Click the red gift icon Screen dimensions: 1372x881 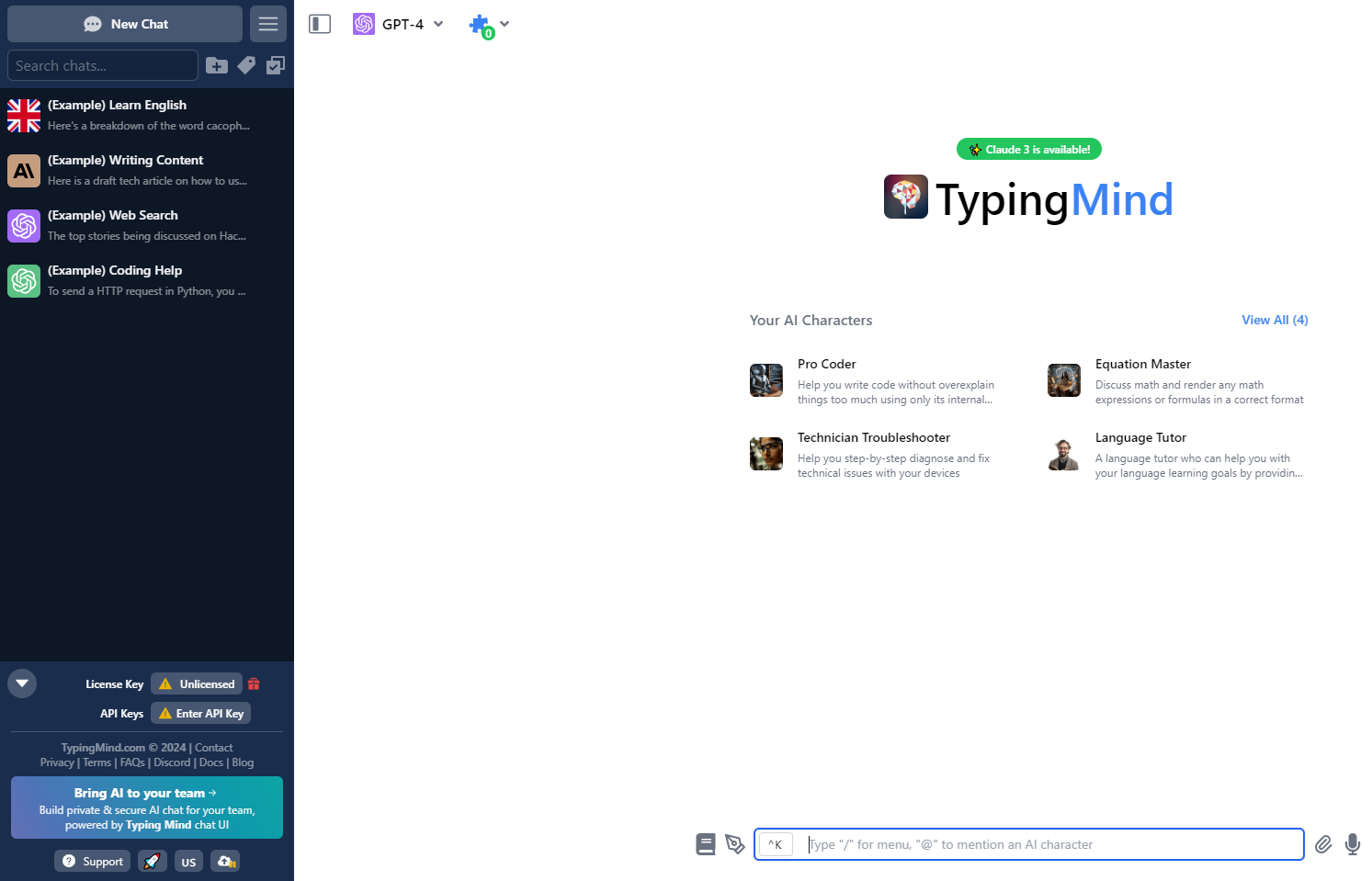pos(254,683)
